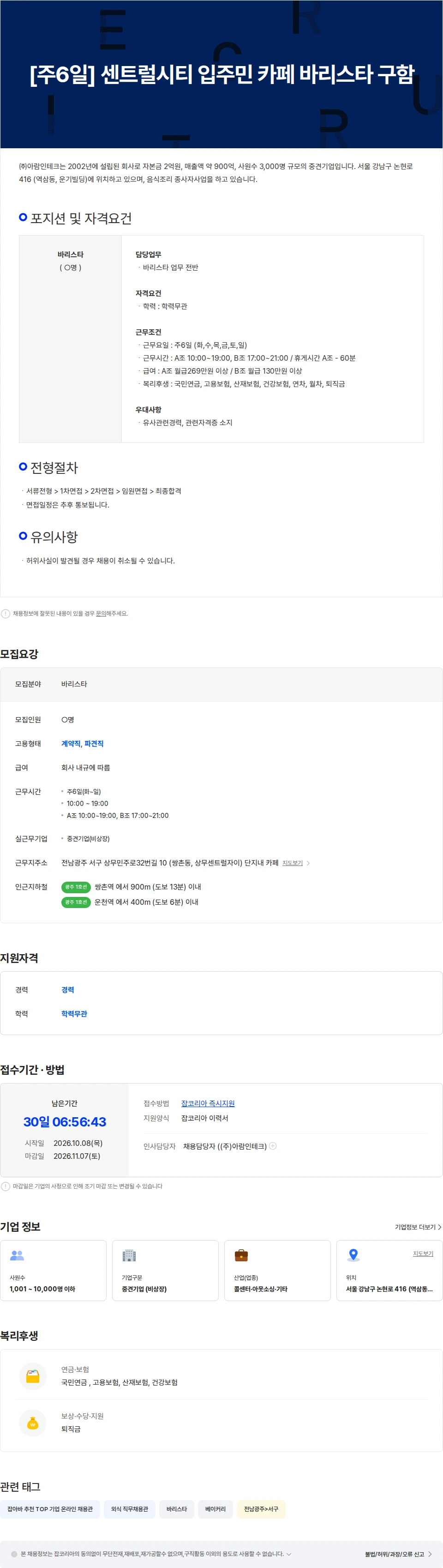Click the employee count people icon

(x=17, y=1255)
